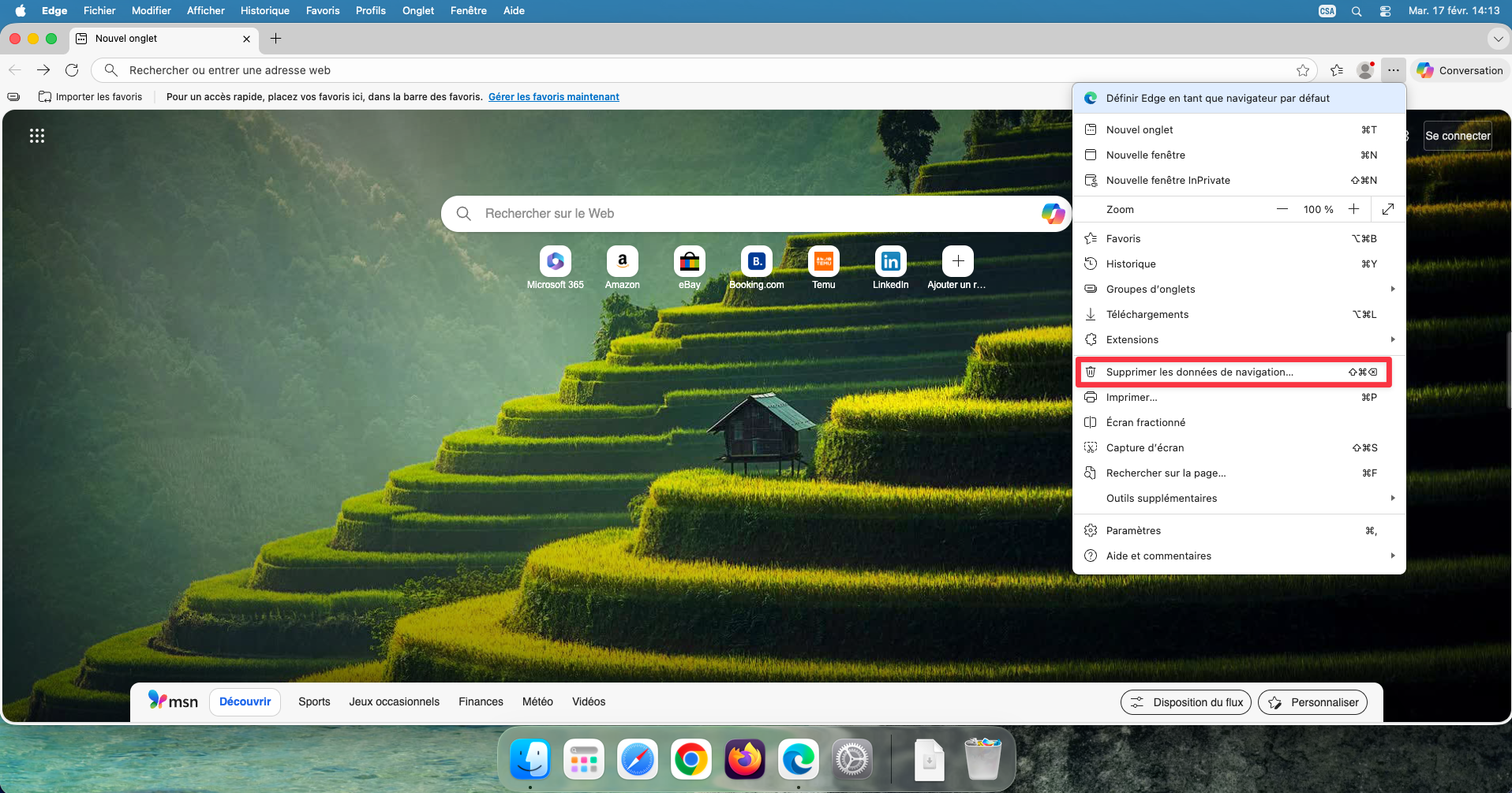
Task: Open the Afficher menu in menu bar
Action: pos(206,10)
